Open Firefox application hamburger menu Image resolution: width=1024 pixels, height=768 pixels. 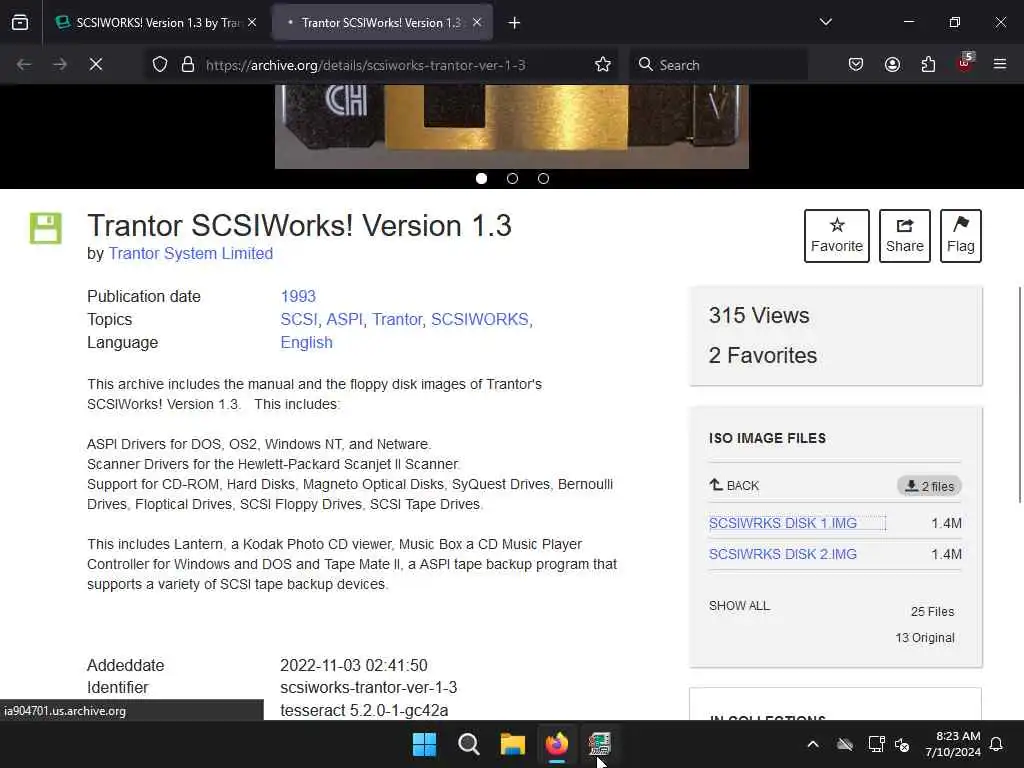(x=1000, y=64)
